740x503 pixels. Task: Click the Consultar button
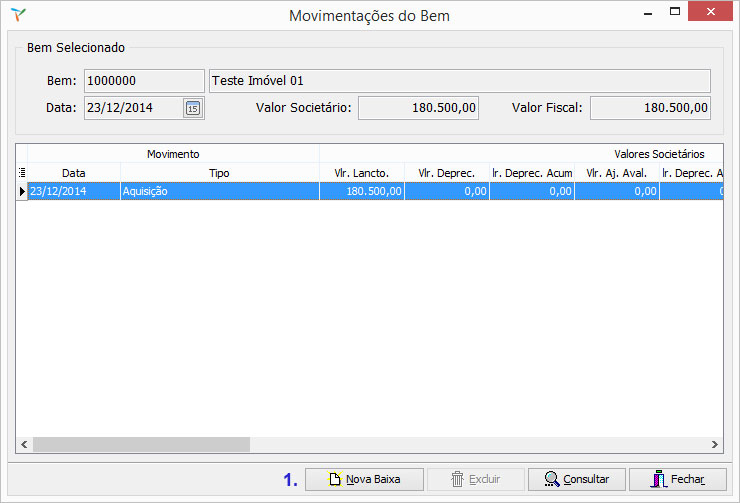click(576, 479)
